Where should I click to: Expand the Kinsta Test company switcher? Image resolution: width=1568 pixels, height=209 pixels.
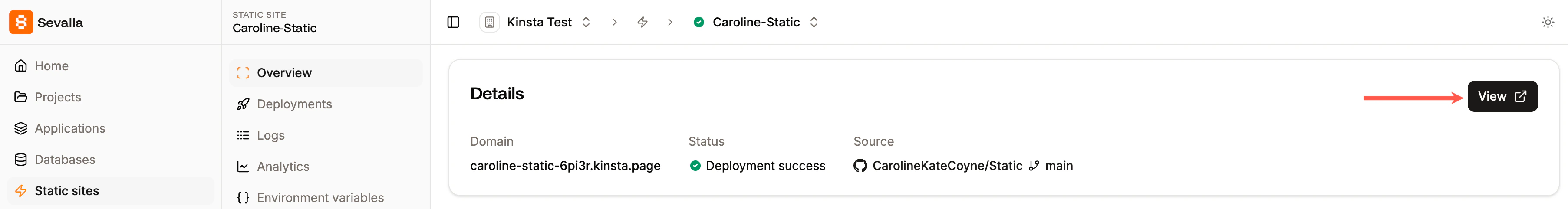[586, 23]
